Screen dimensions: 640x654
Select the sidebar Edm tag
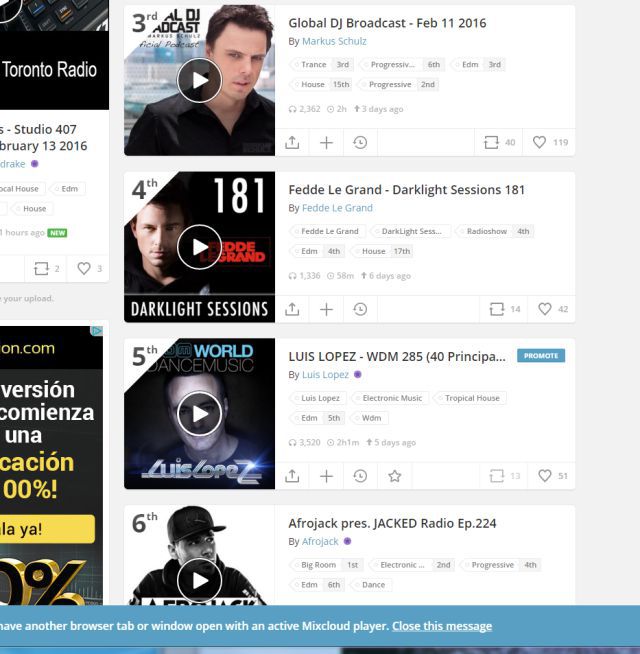(x=67, y=189)
